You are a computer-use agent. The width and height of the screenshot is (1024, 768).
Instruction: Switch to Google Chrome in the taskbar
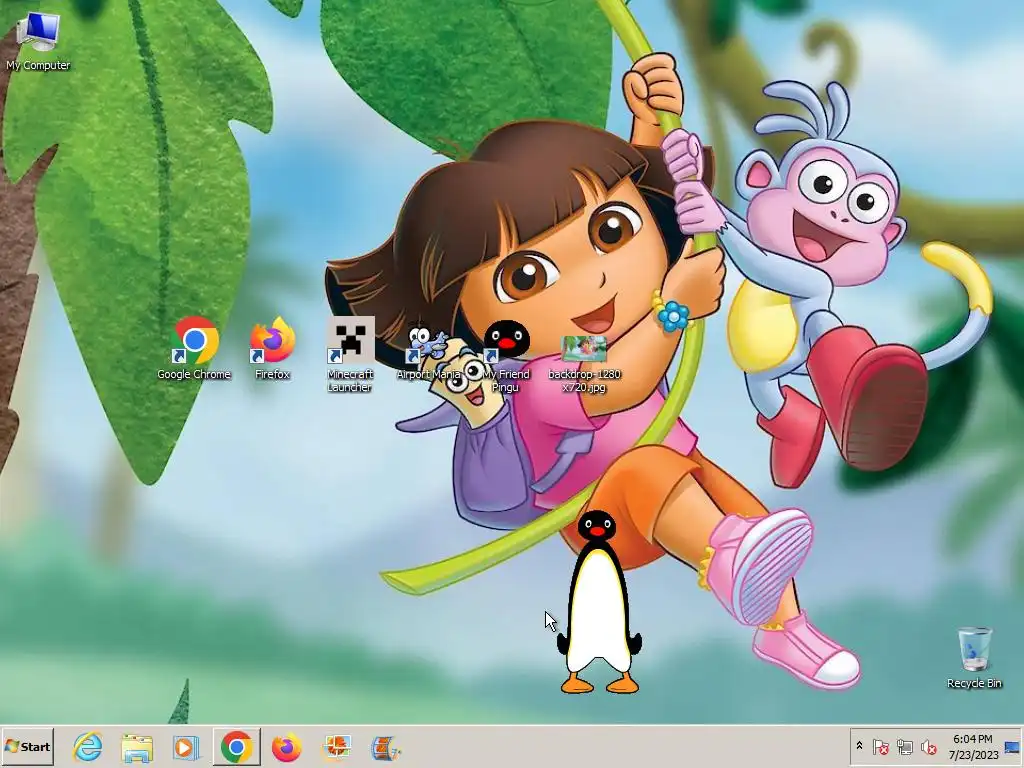236,746
